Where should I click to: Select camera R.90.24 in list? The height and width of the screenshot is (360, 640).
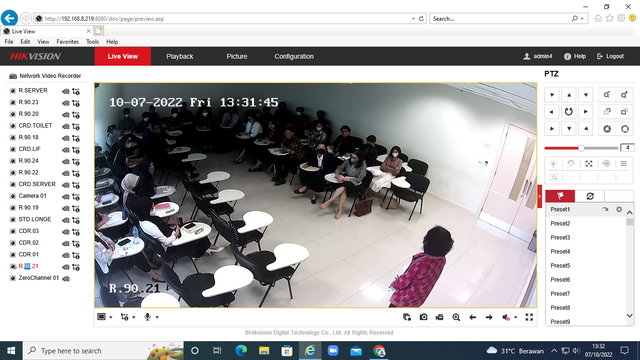(x=28, y=161)
